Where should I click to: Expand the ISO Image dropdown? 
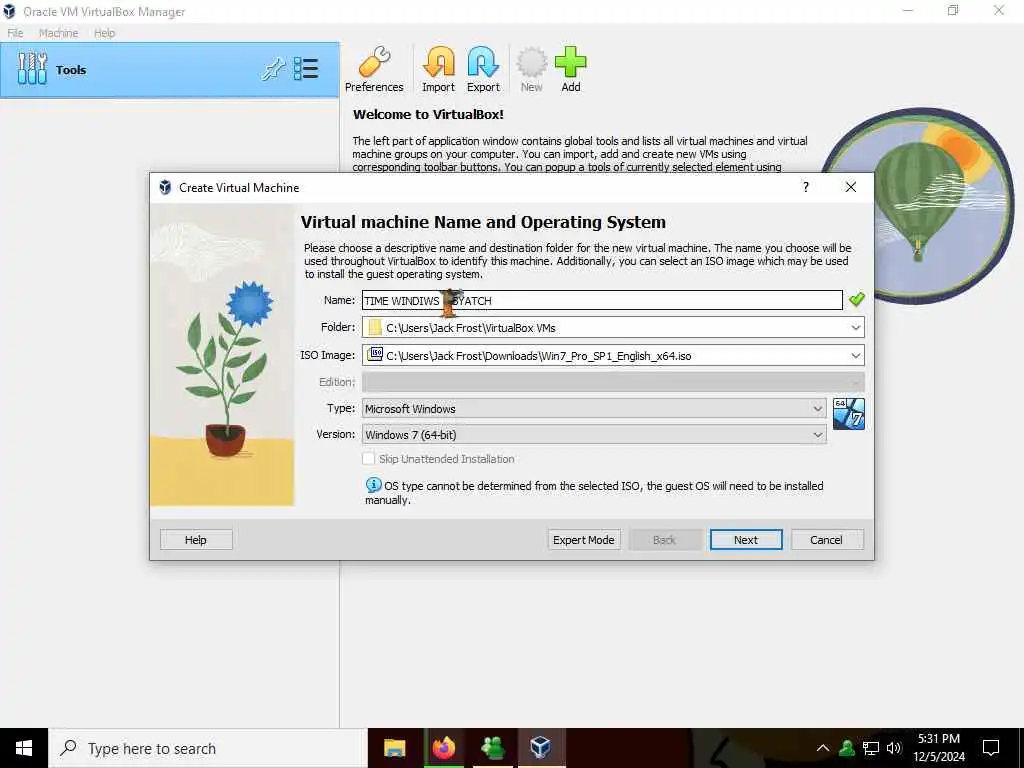click(856, 356)
